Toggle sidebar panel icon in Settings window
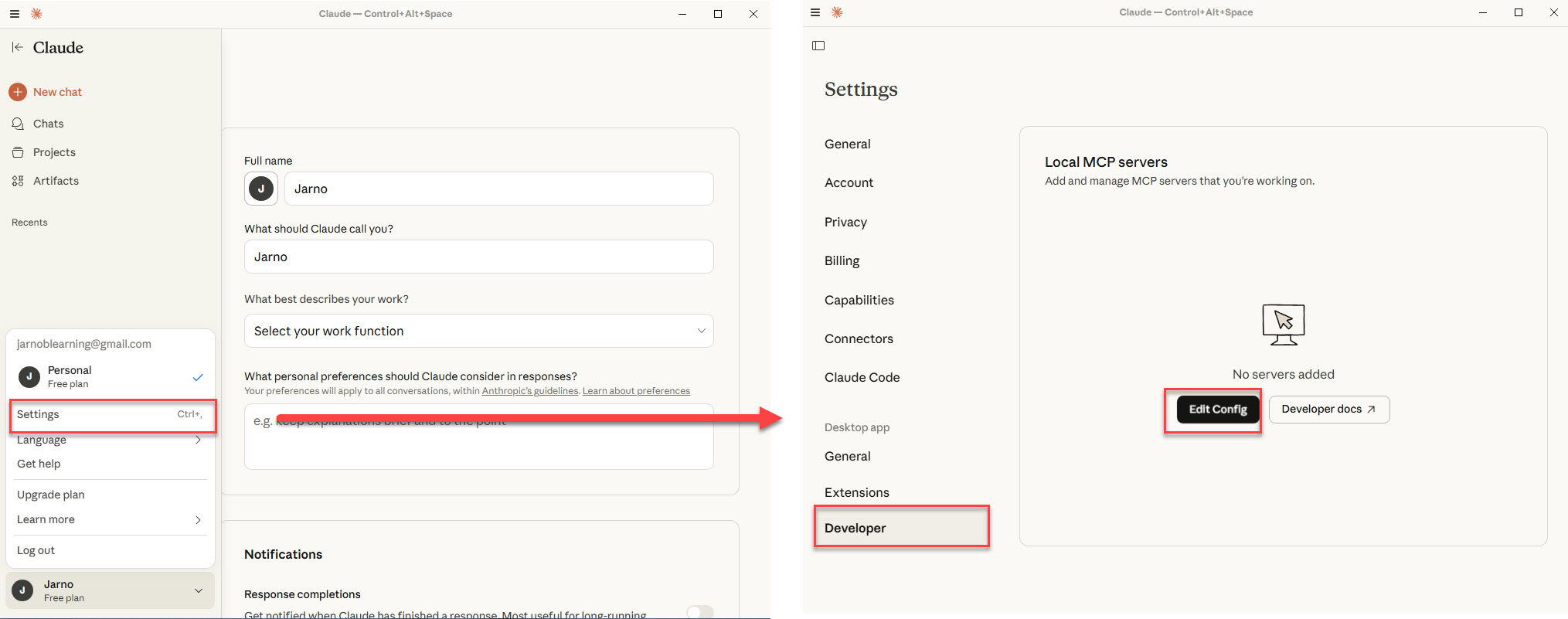This screenshot has width=1568, height=619. pos(818,46)
